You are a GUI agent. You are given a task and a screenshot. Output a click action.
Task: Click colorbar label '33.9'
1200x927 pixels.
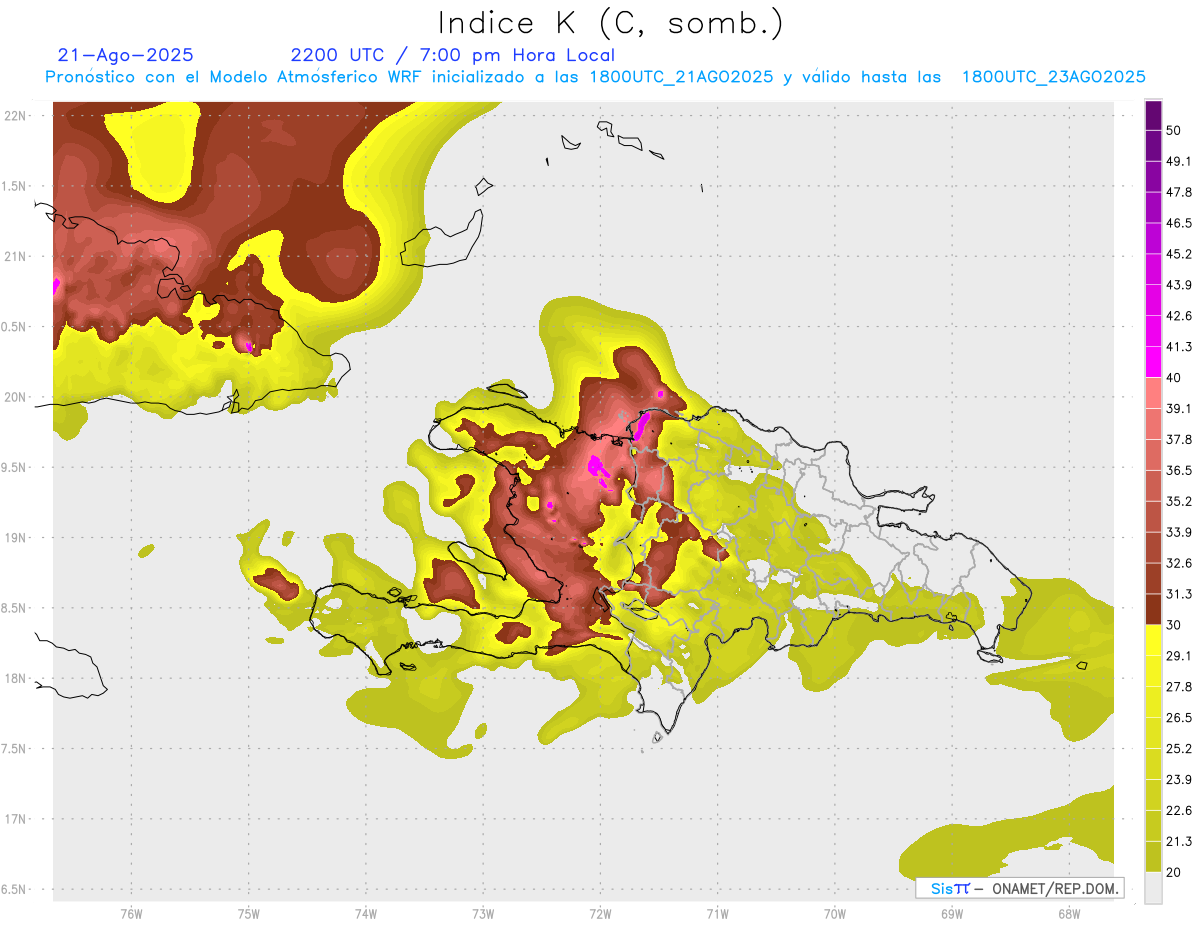point(1179,532)
